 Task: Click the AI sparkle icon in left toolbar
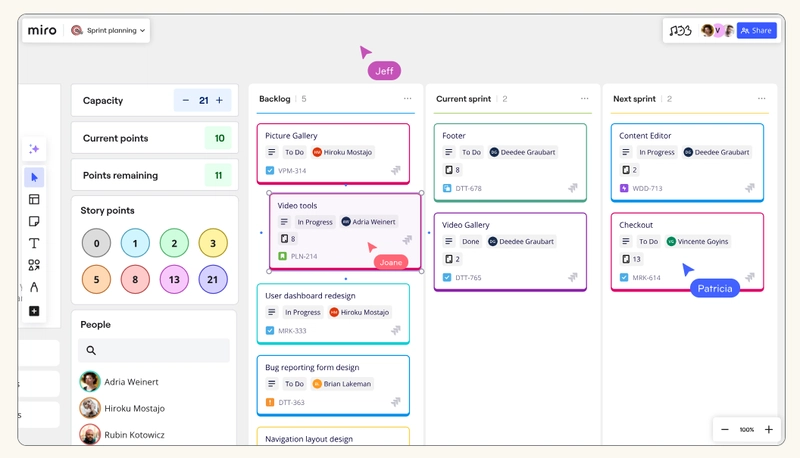34,148
